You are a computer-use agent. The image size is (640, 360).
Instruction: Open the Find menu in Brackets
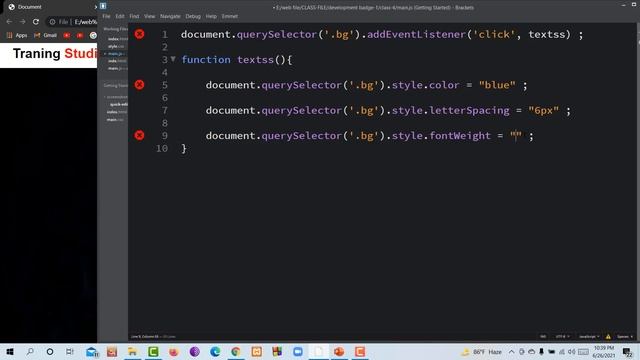tap(134, 16)
